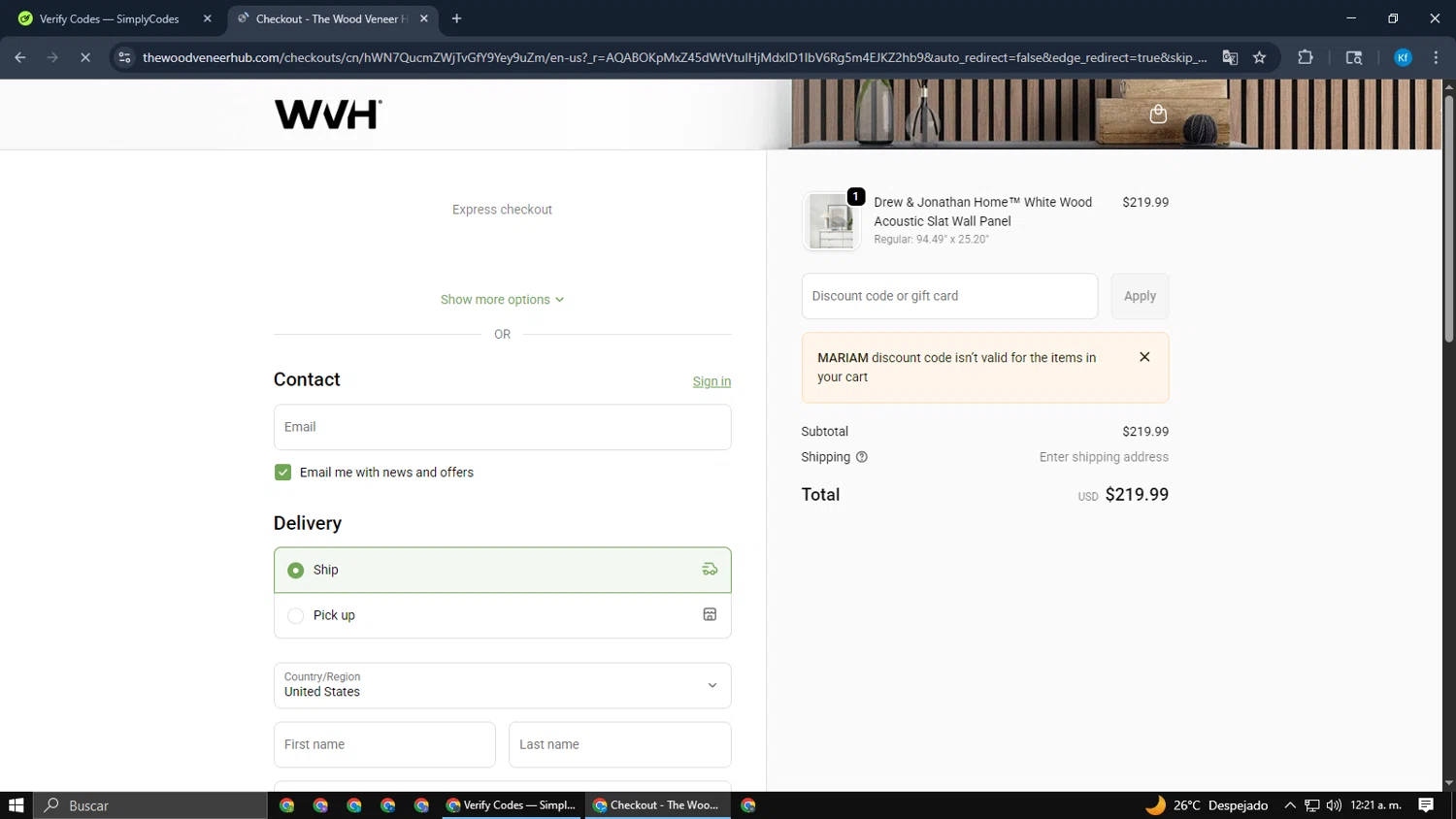Open the taskbar notification center
1456x819 pixels.
tap(1426, 805)
